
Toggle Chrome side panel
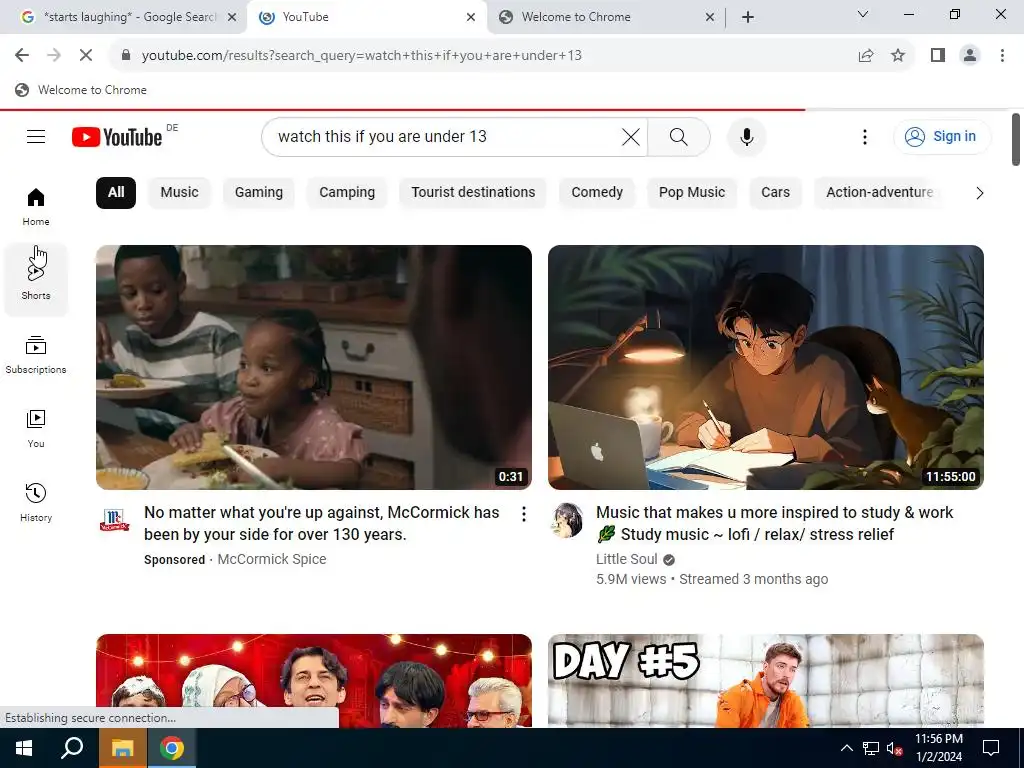938,56
